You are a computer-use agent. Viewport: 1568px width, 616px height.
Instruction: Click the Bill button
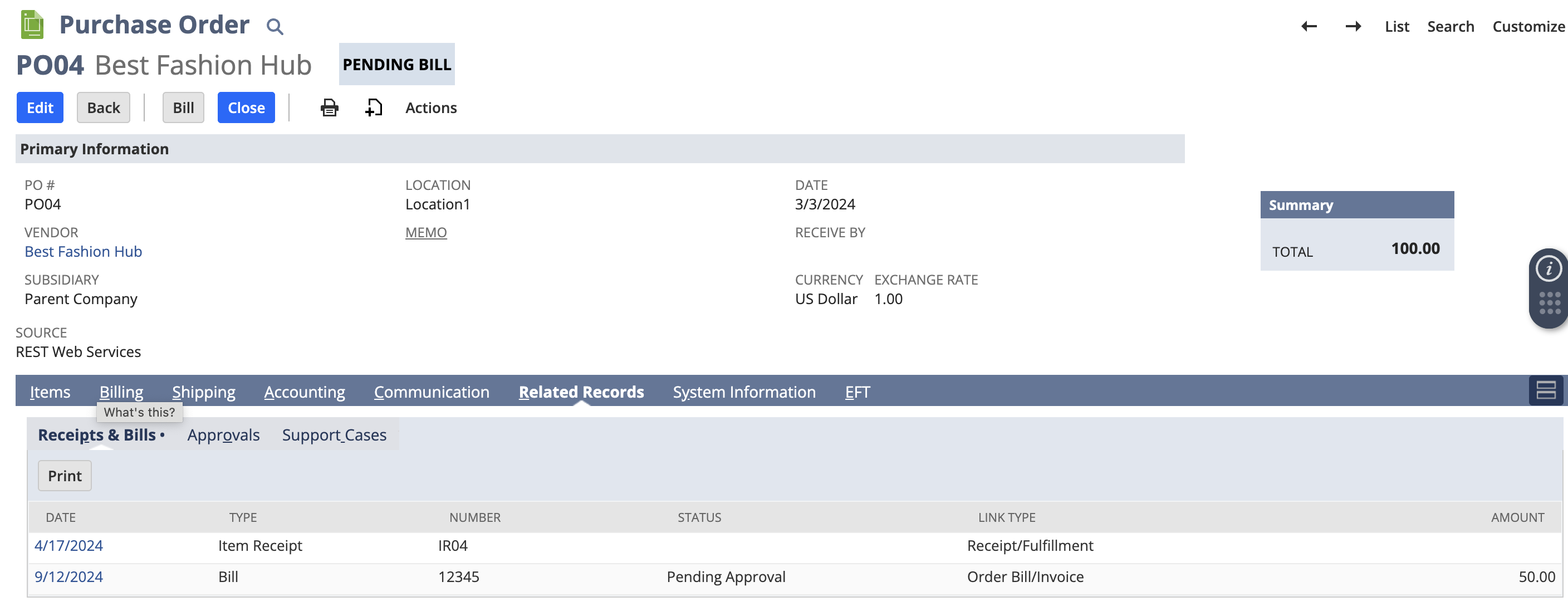coord(183,107)
